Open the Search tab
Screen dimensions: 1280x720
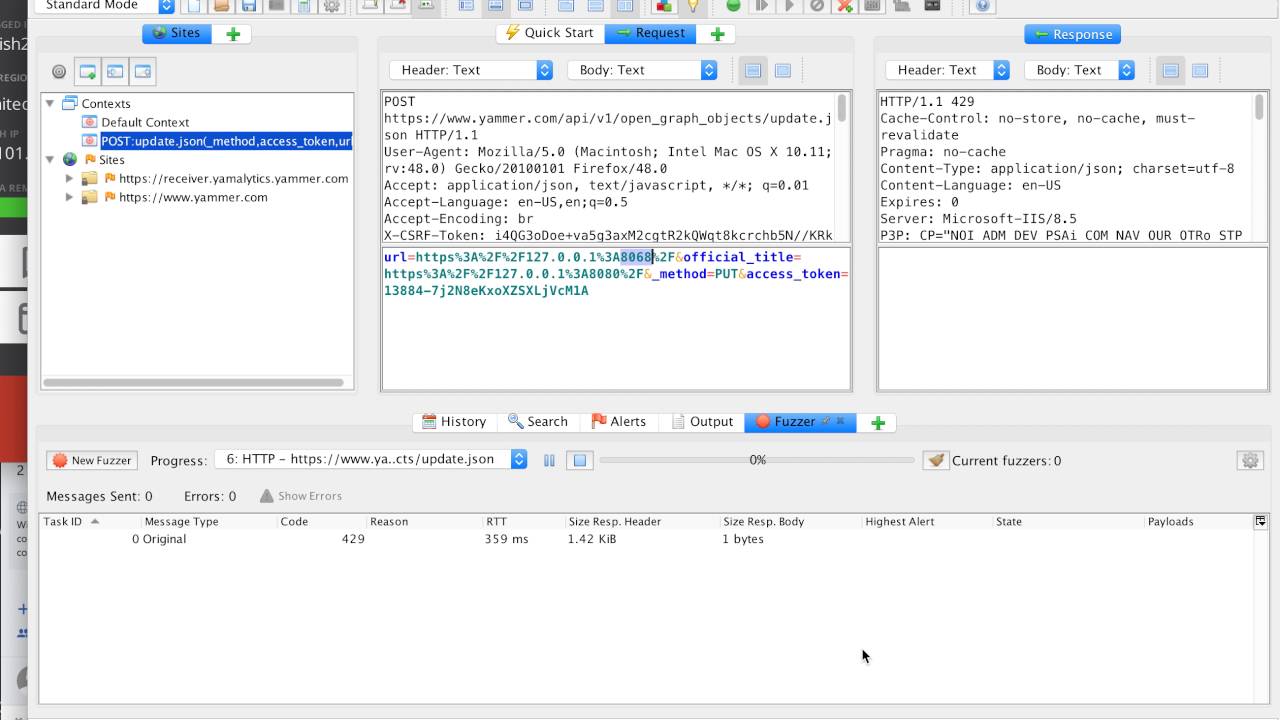(x=537, y=422)
